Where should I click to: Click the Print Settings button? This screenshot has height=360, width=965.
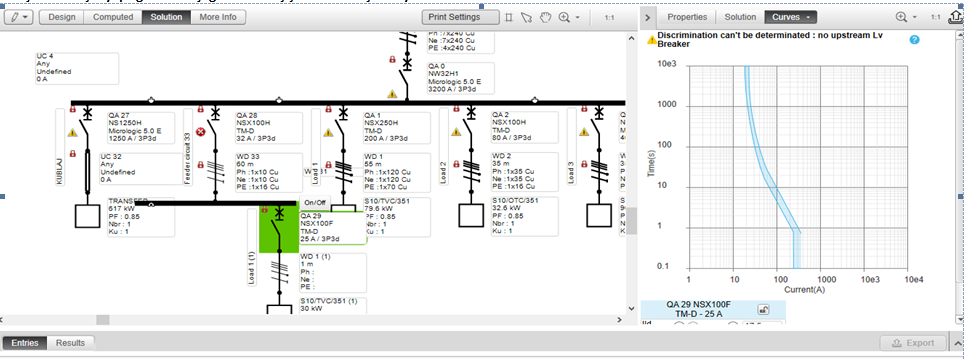point(460,17)
